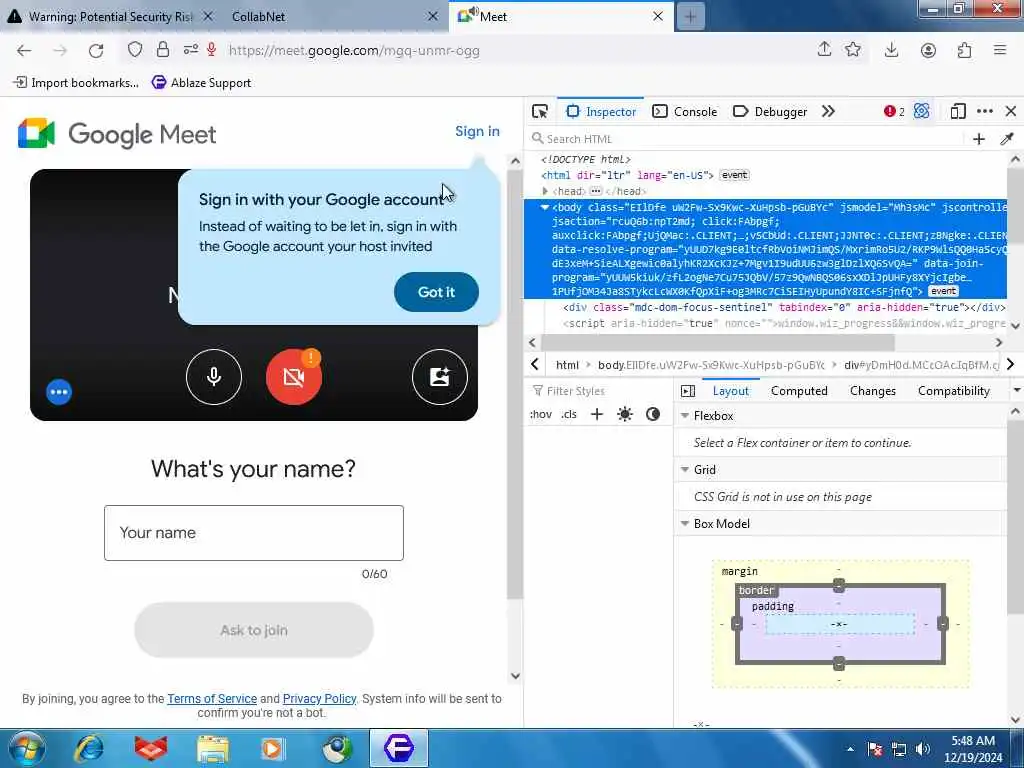Click the tracking protection shield icon

135,50
